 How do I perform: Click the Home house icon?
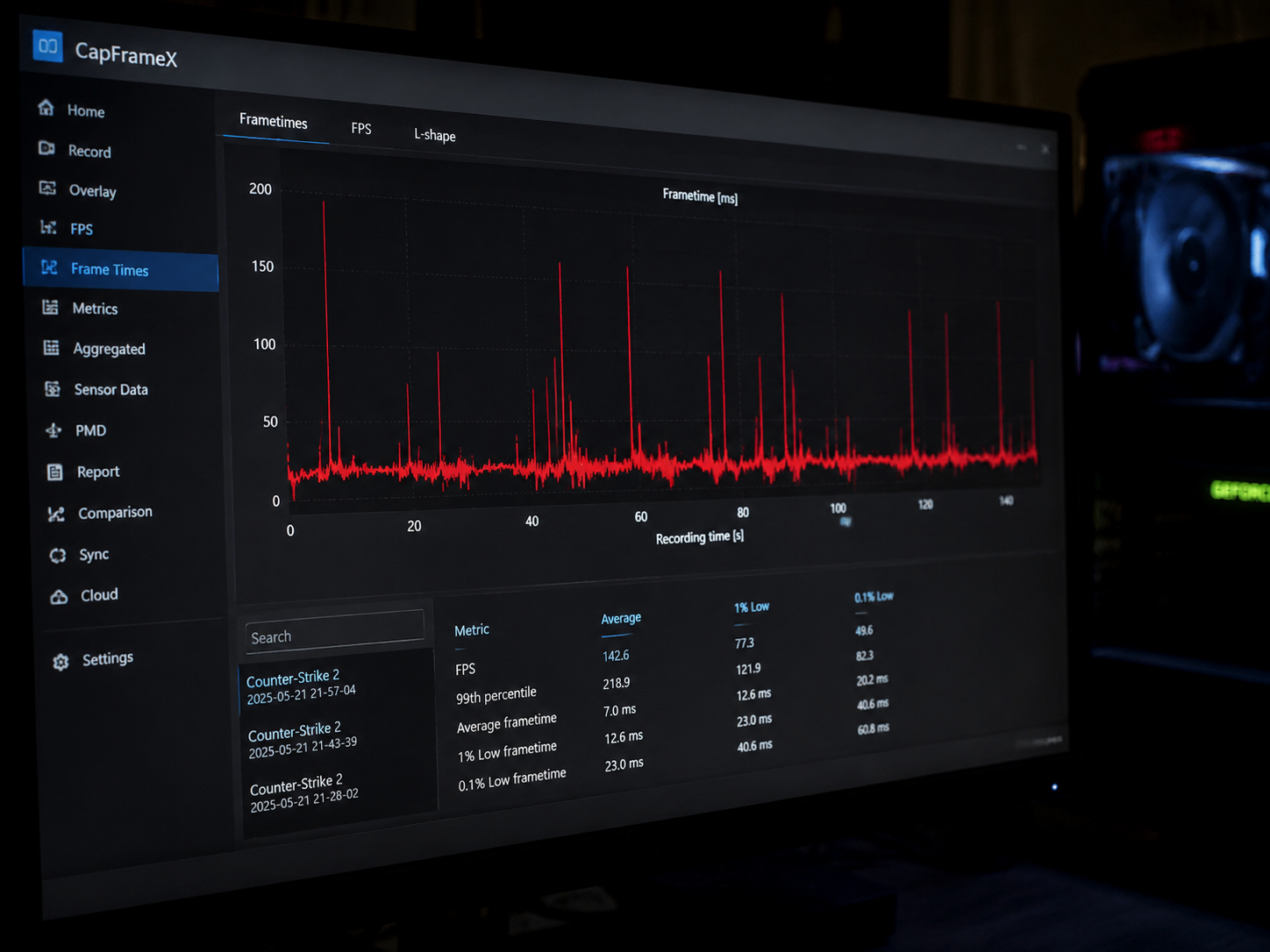tap(46, 108)
